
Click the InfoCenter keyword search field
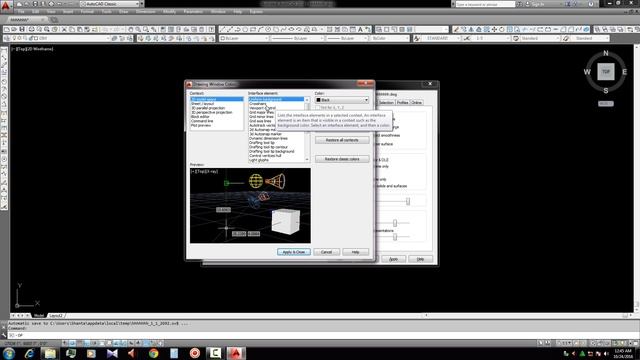click(x=485, y=4)
